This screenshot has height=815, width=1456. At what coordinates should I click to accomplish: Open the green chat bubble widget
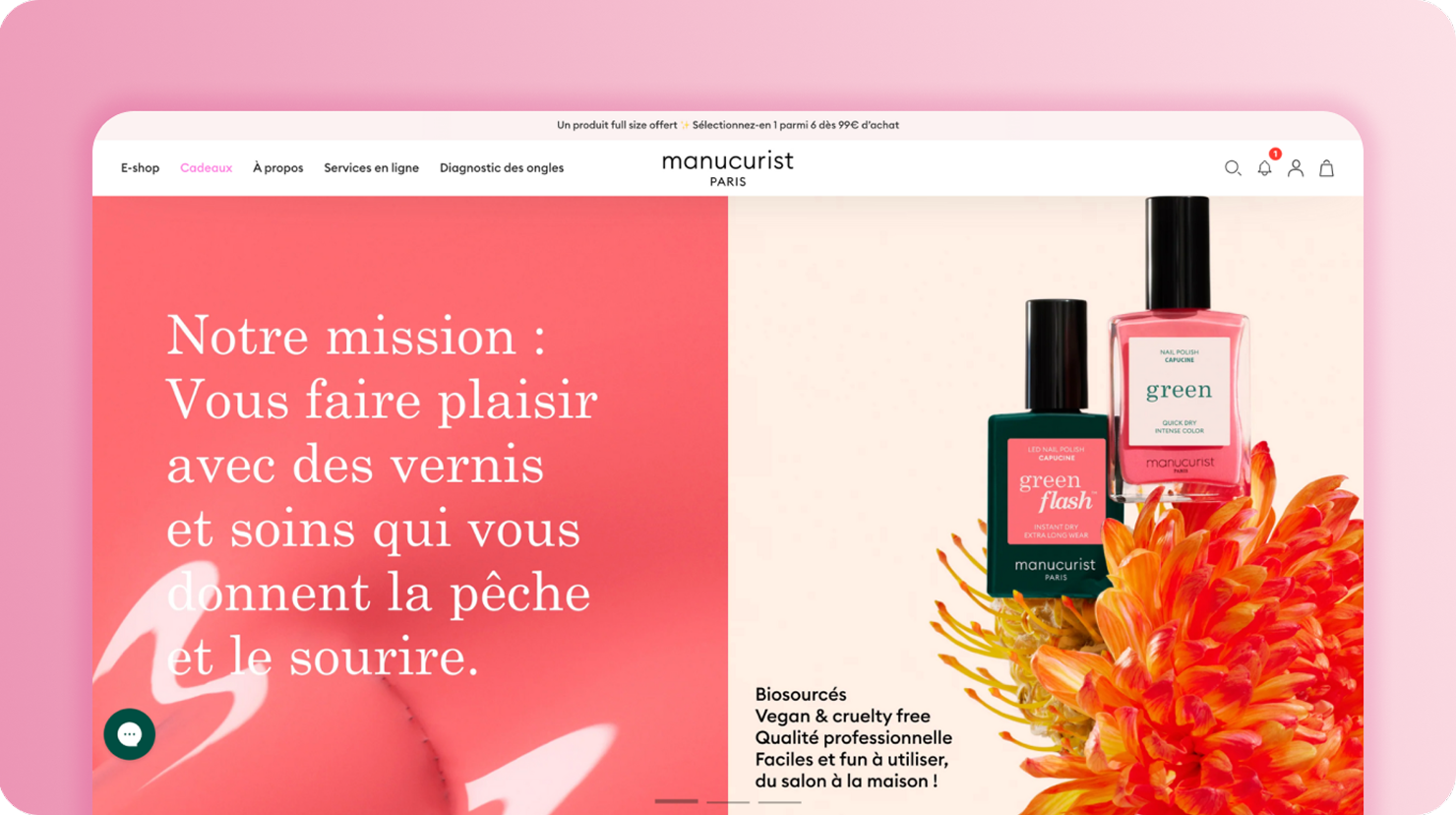tap(130, 734)
